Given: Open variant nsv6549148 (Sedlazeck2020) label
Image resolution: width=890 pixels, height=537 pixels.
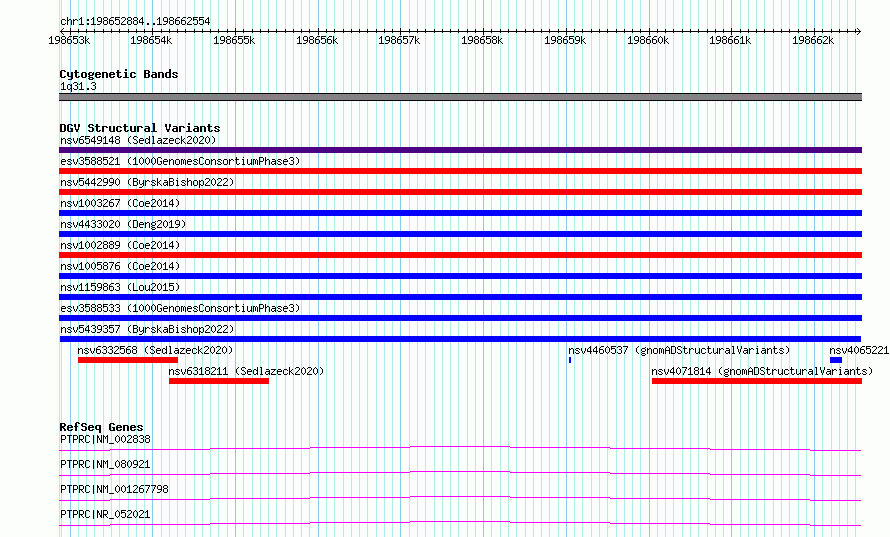Looking at the screenshot, I should 138,140.
